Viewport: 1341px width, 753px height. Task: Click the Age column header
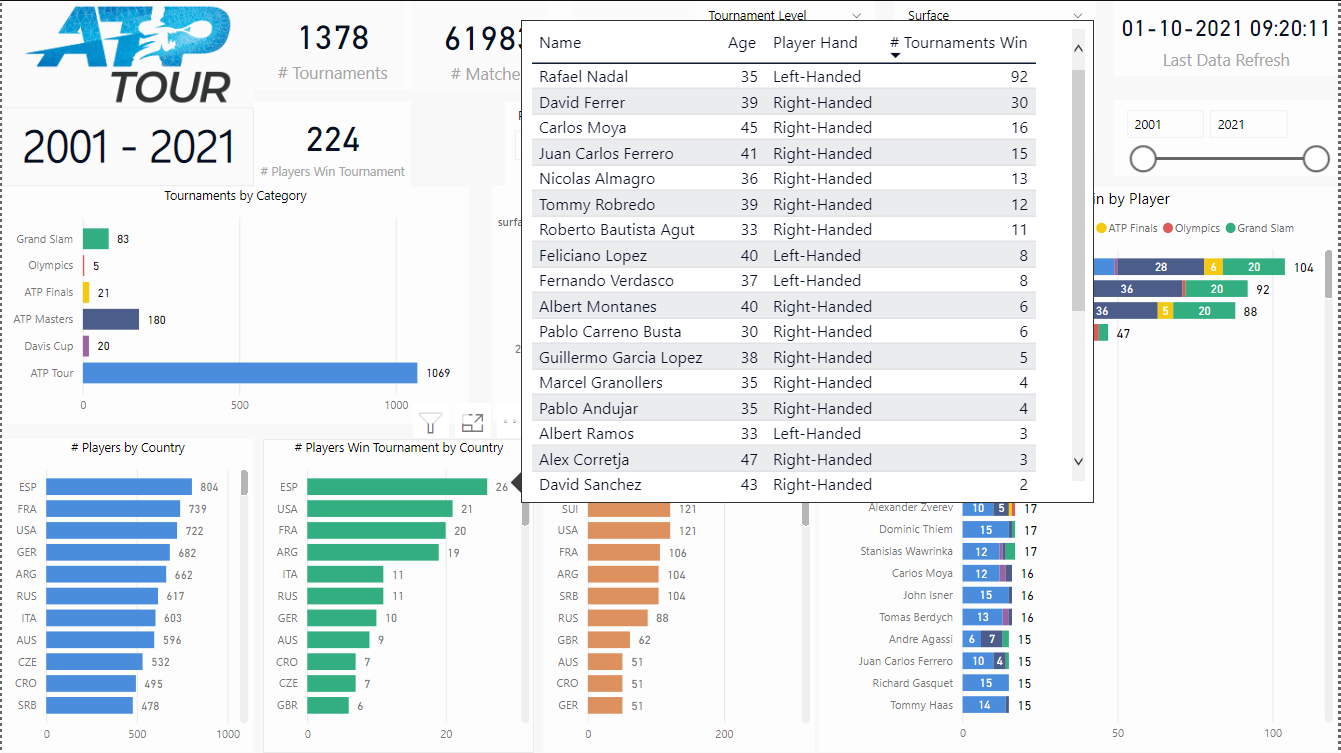pos(742,43)
